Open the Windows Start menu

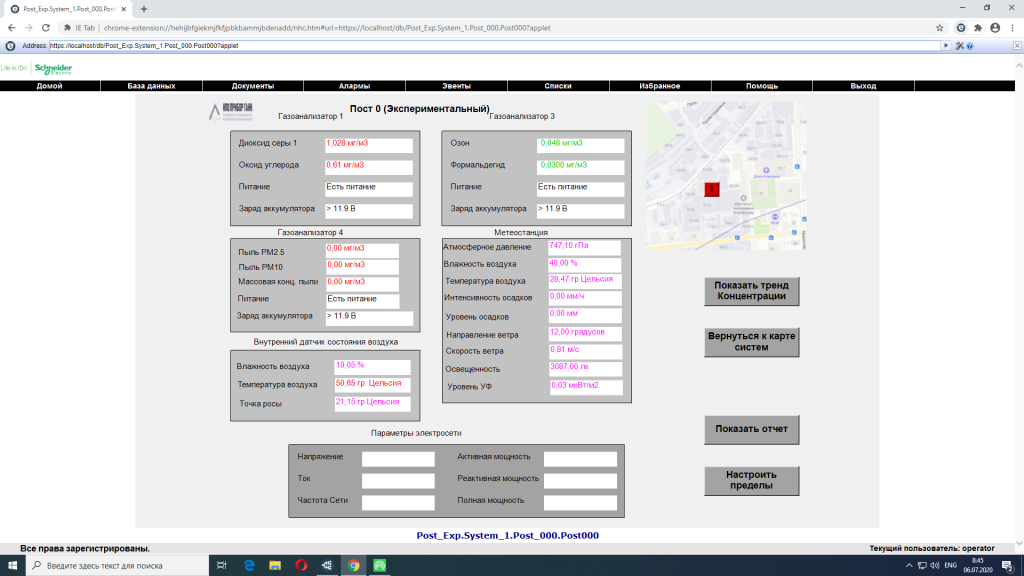[x=10, y=566]
